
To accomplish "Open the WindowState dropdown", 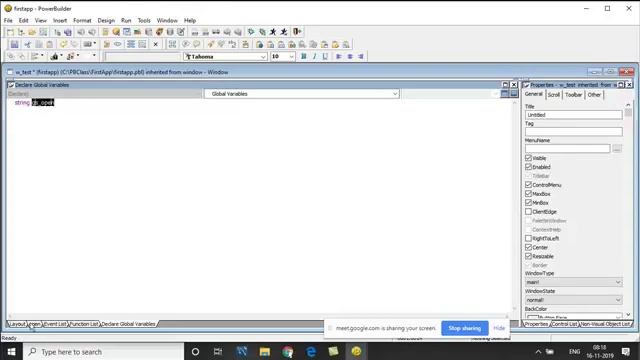I will 573,300.
